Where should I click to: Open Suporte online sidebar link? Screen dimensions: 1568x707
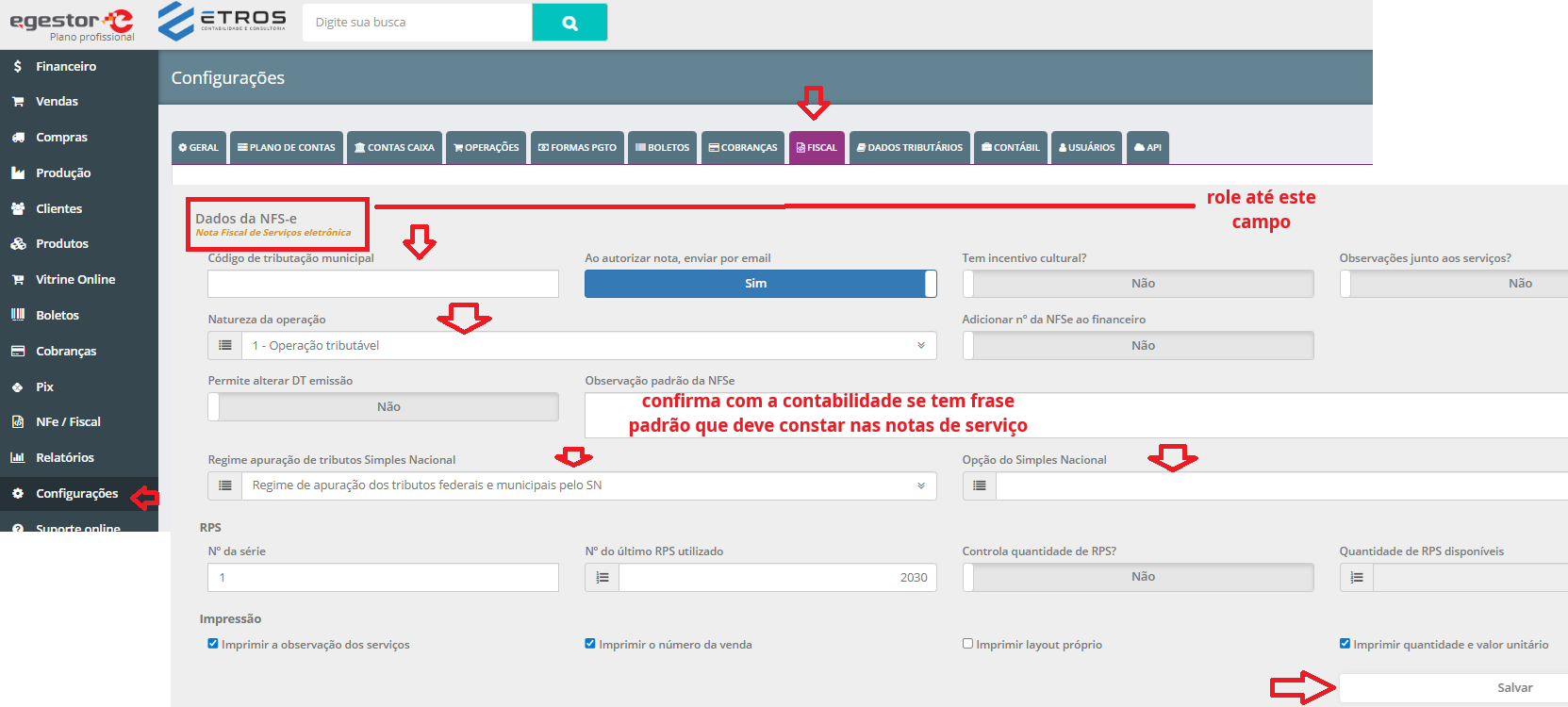pos(77,528)
